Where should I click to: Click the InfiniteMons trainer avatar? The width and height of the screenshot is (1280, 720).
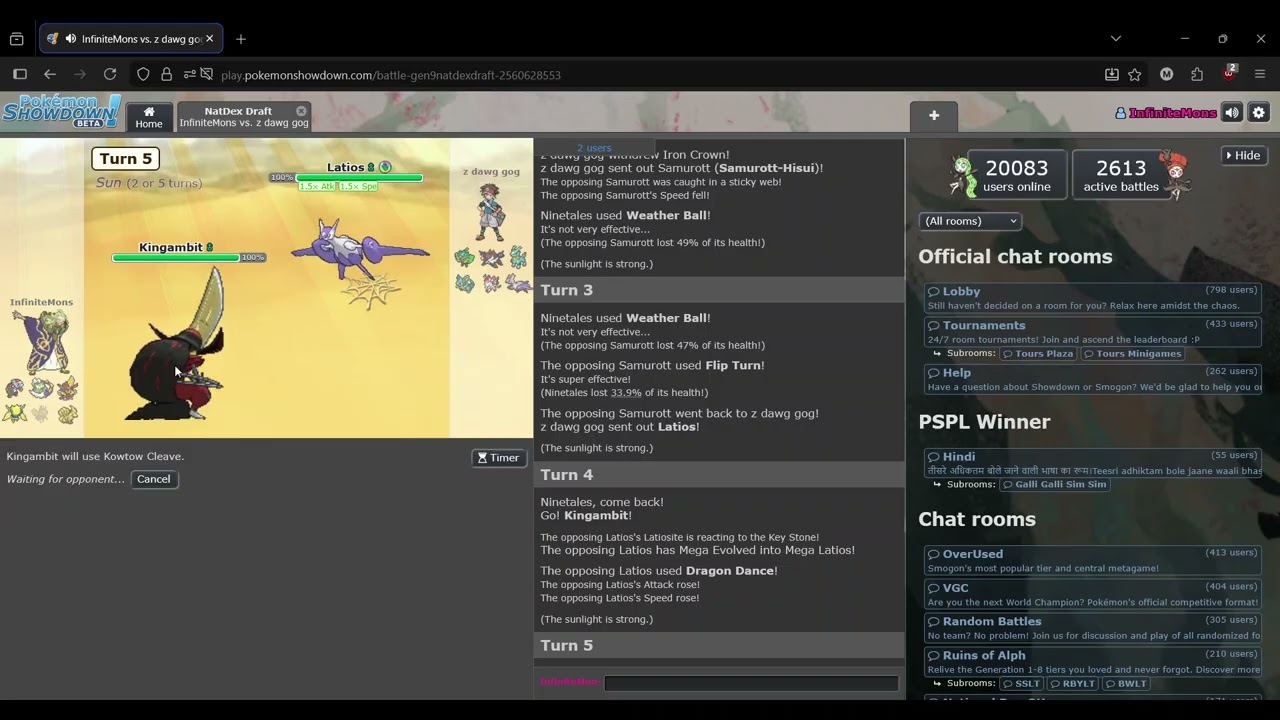(x=41, y=340)
